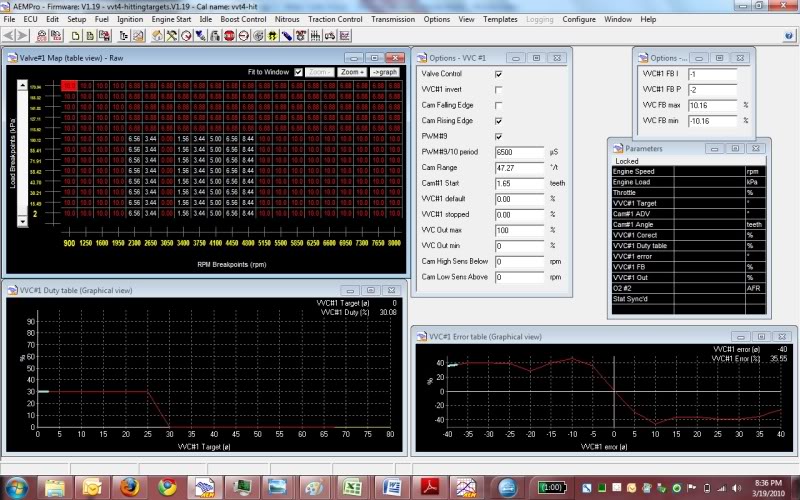The height and width of the screenshot is (500, 800).
Task: Click the gear shift pattern toolbar icon
Action: tap(315, 36)
